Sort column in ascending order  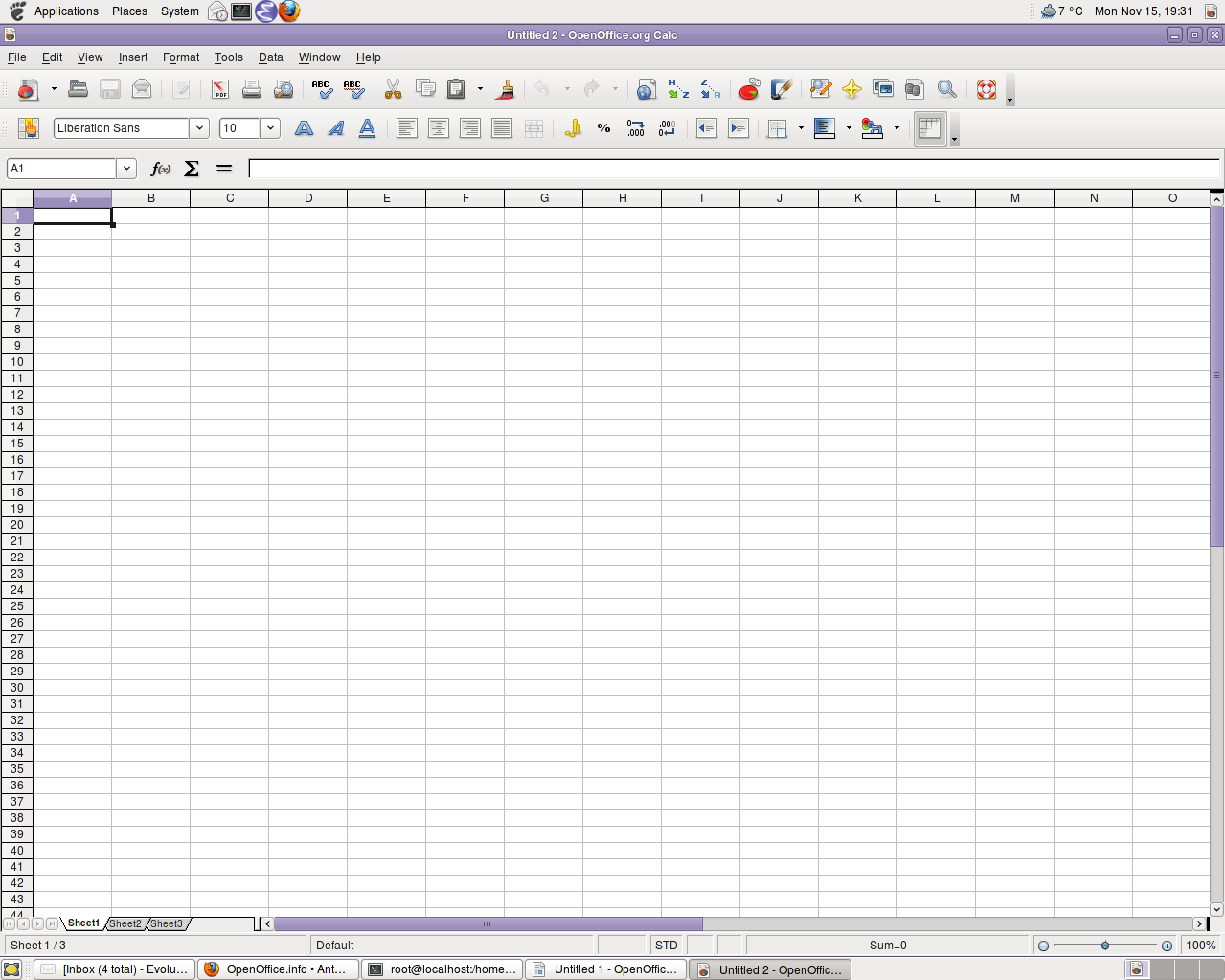(678, 89)
